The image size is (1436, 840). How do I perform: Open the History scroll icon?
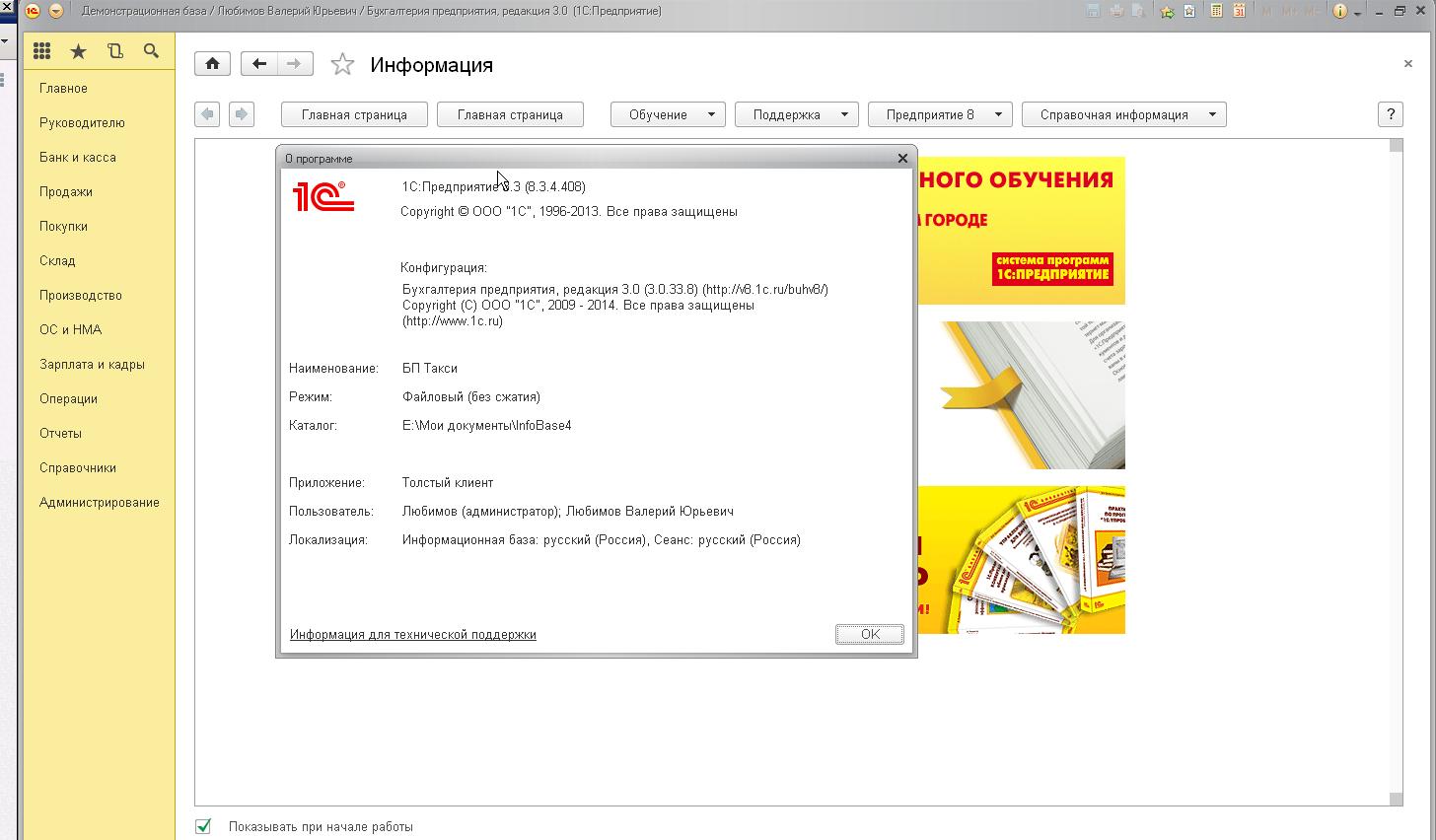(114, 51)
